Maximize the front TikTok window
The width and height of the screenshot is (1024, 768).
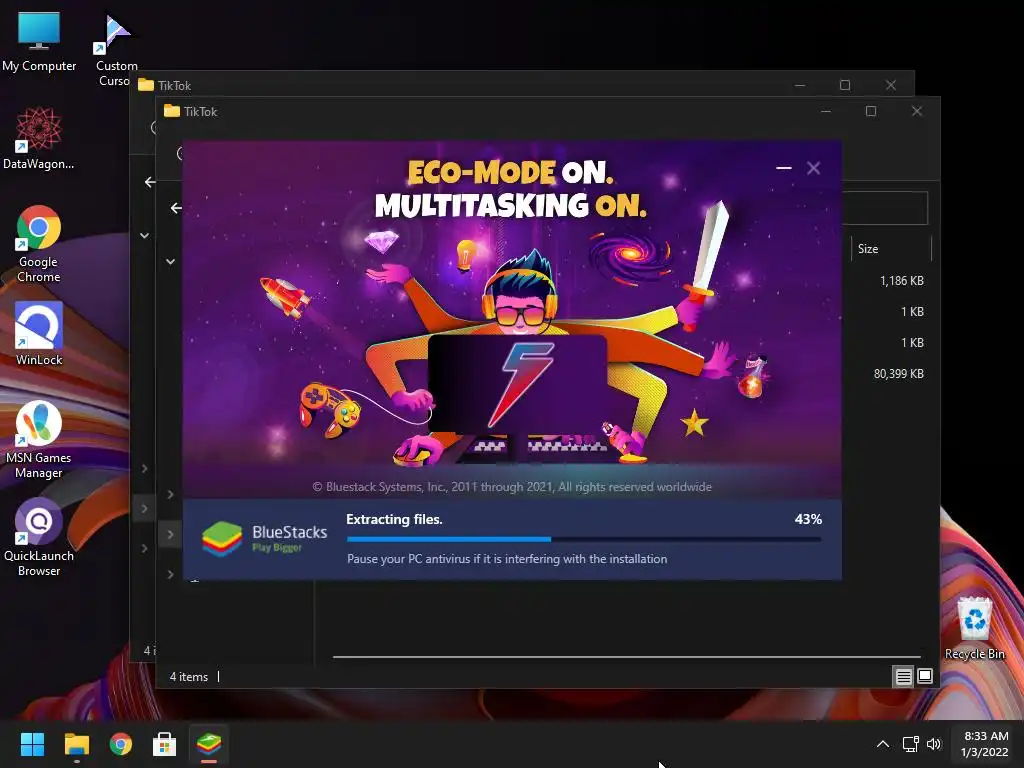pyautogui.click(x=871, y=112)
